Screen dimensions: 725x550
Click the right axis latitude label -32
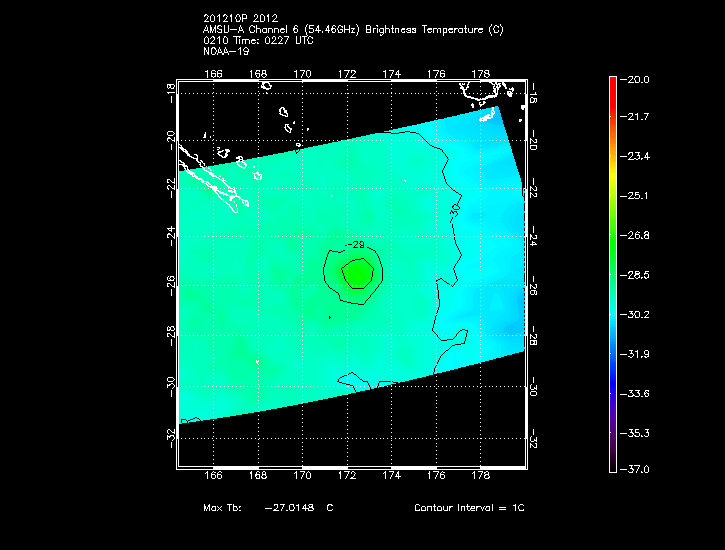tap(533, 438)
